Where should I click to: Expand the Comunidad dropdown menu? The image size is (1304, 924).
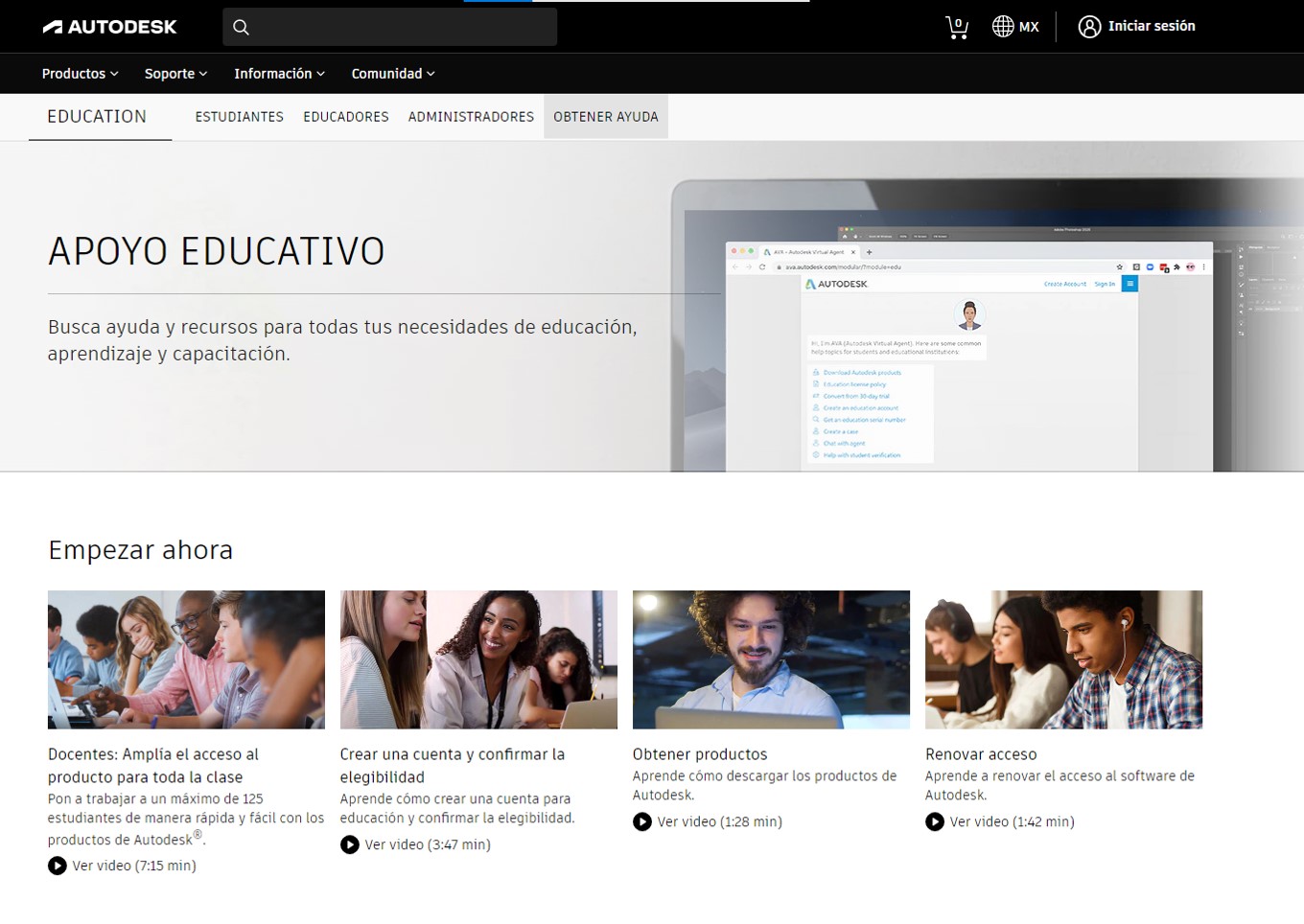[393, 74]
